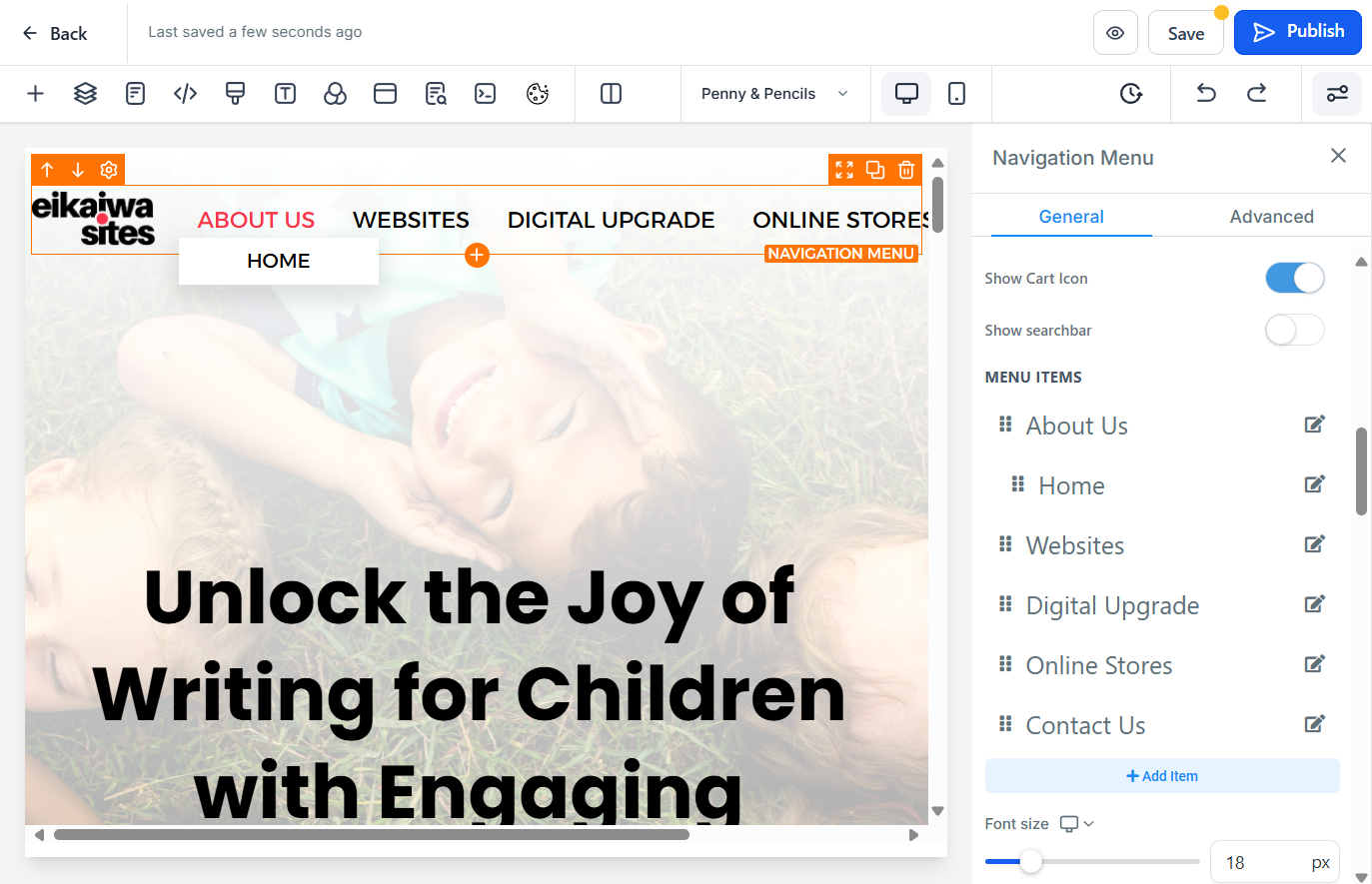Click DIGITAL UPGRADE in the canvas navigation
This screenshot has width=1372, height=884.
(x=611, y=220)
